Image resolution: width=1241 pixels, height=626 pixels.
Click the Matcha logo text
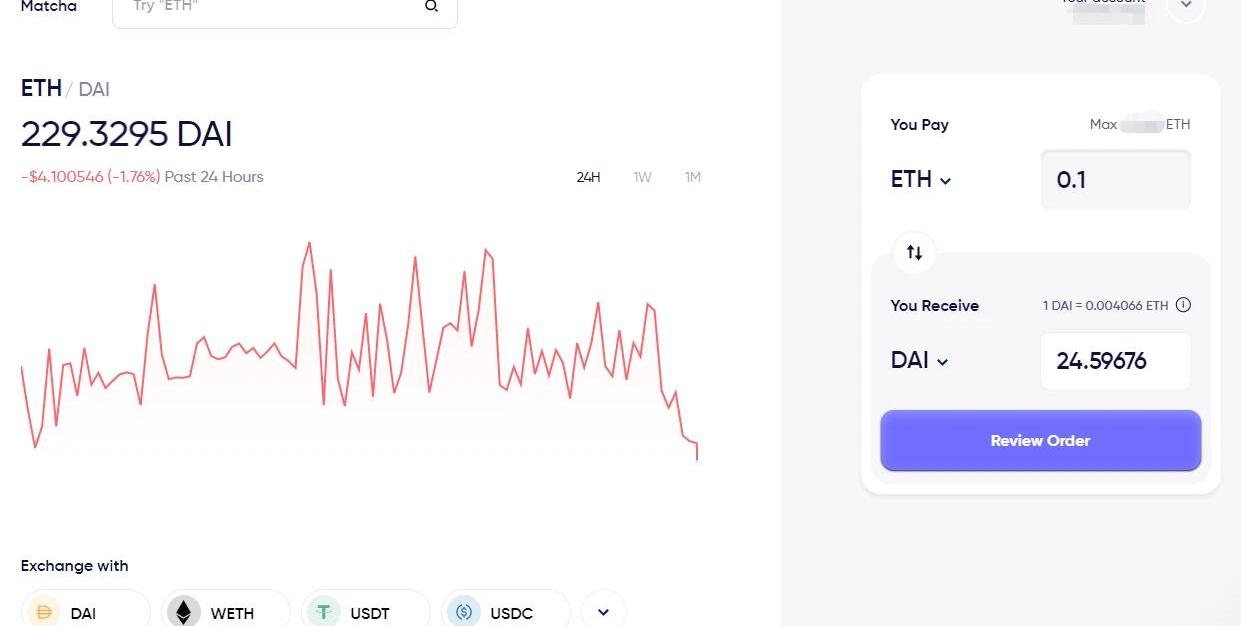48,7
